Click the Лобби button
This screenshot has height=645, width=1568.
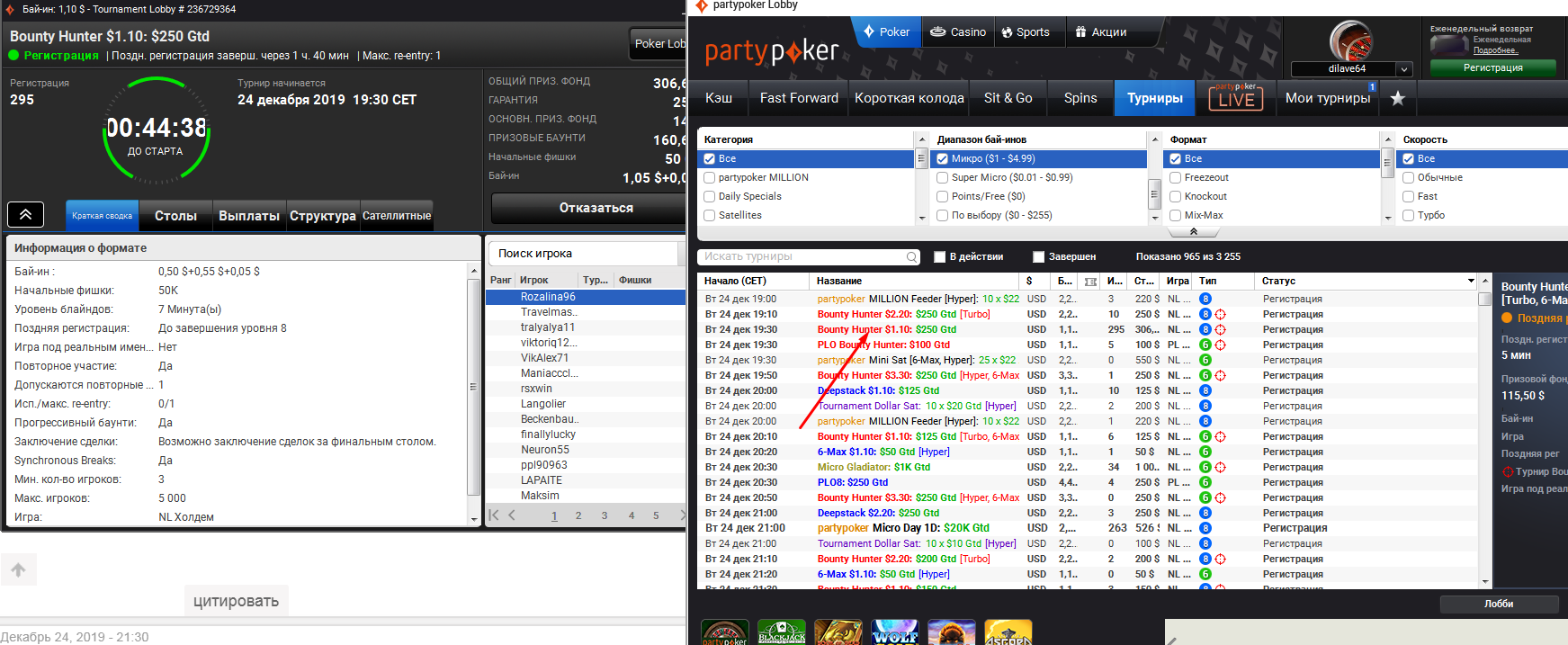point(1499,604)
